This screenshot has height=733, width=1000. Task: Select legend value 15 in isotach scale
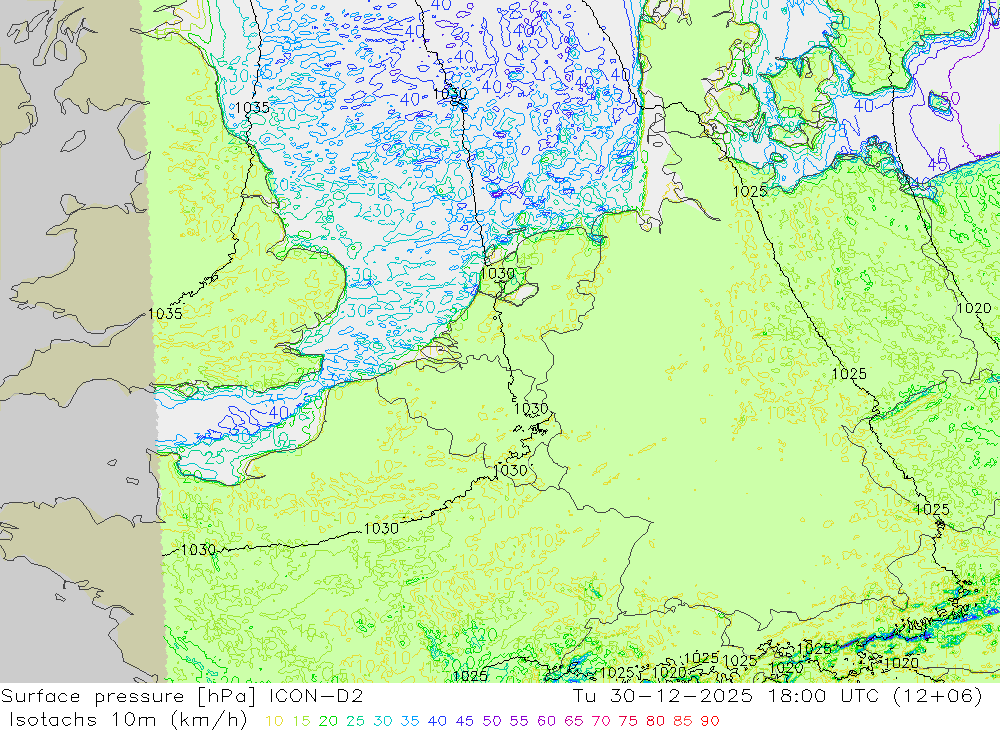coord(301,721)
